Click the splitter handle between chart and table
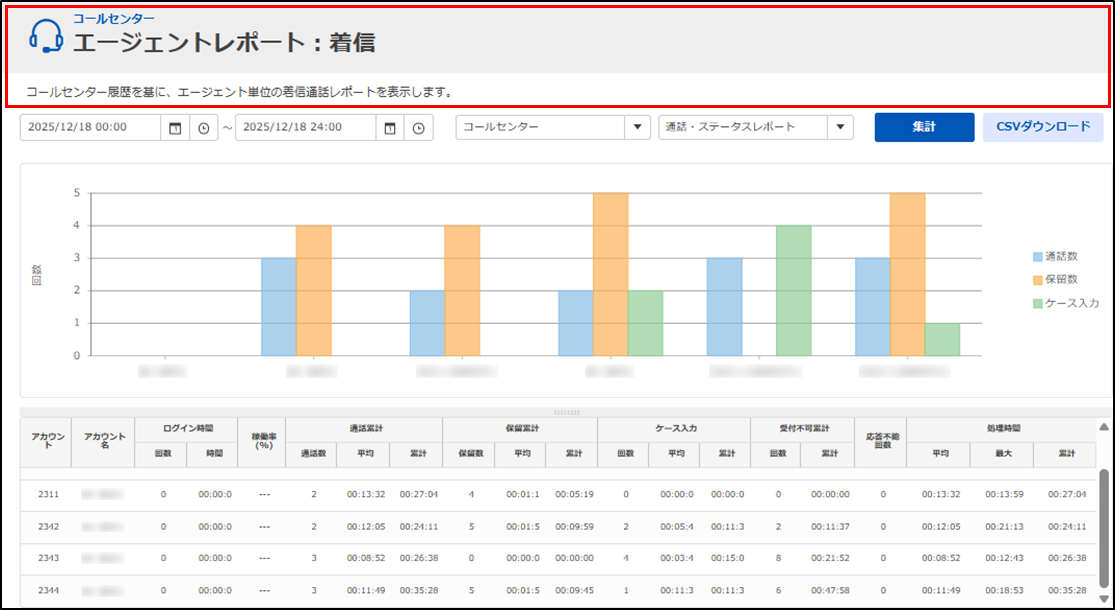This screenshot has width=1115, height=610. pyautogui.click(x=566, y=411)
